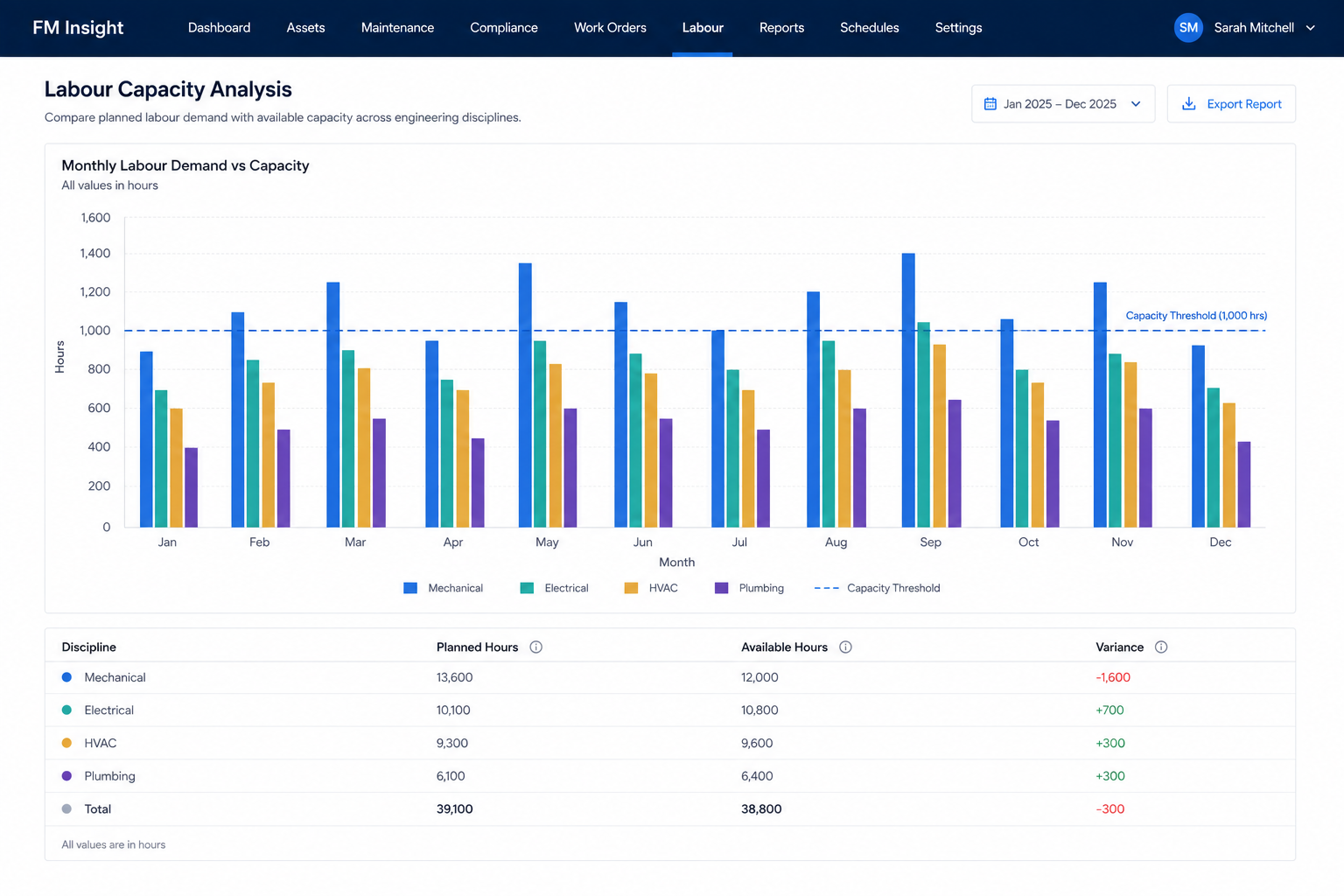The height and width of the screenshot is (896, 1344).
Task: Click the January Plumbing bar
Action: pyautogui.click(x=191, y=487)
